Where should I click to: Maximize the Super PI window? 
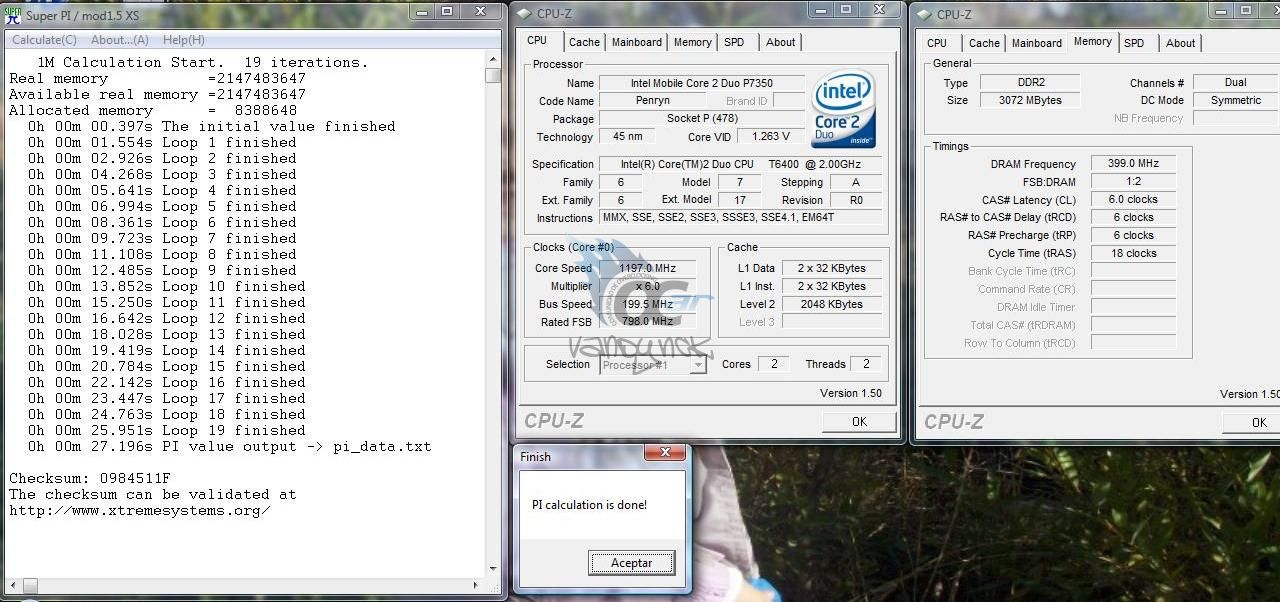click(447, 12)
